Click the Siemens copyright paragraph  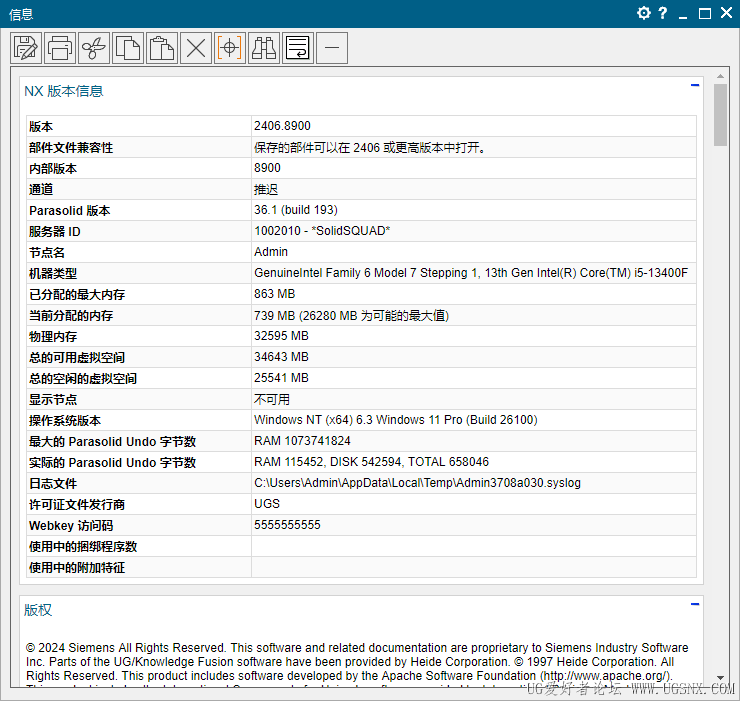[357, 662]
